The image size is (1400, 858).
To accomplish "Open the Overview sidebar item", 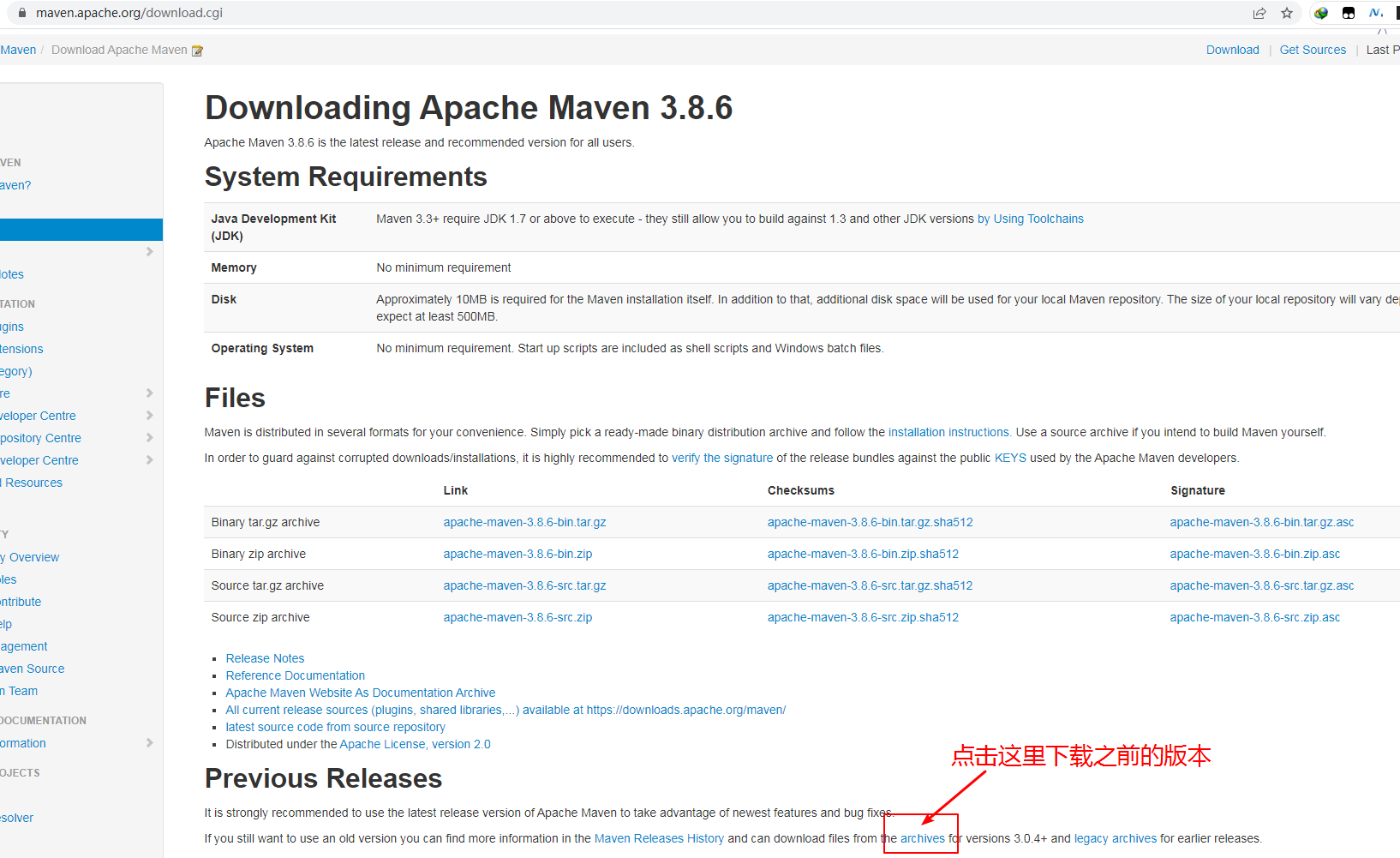I will pyautogui.click(x=30, y=557).
